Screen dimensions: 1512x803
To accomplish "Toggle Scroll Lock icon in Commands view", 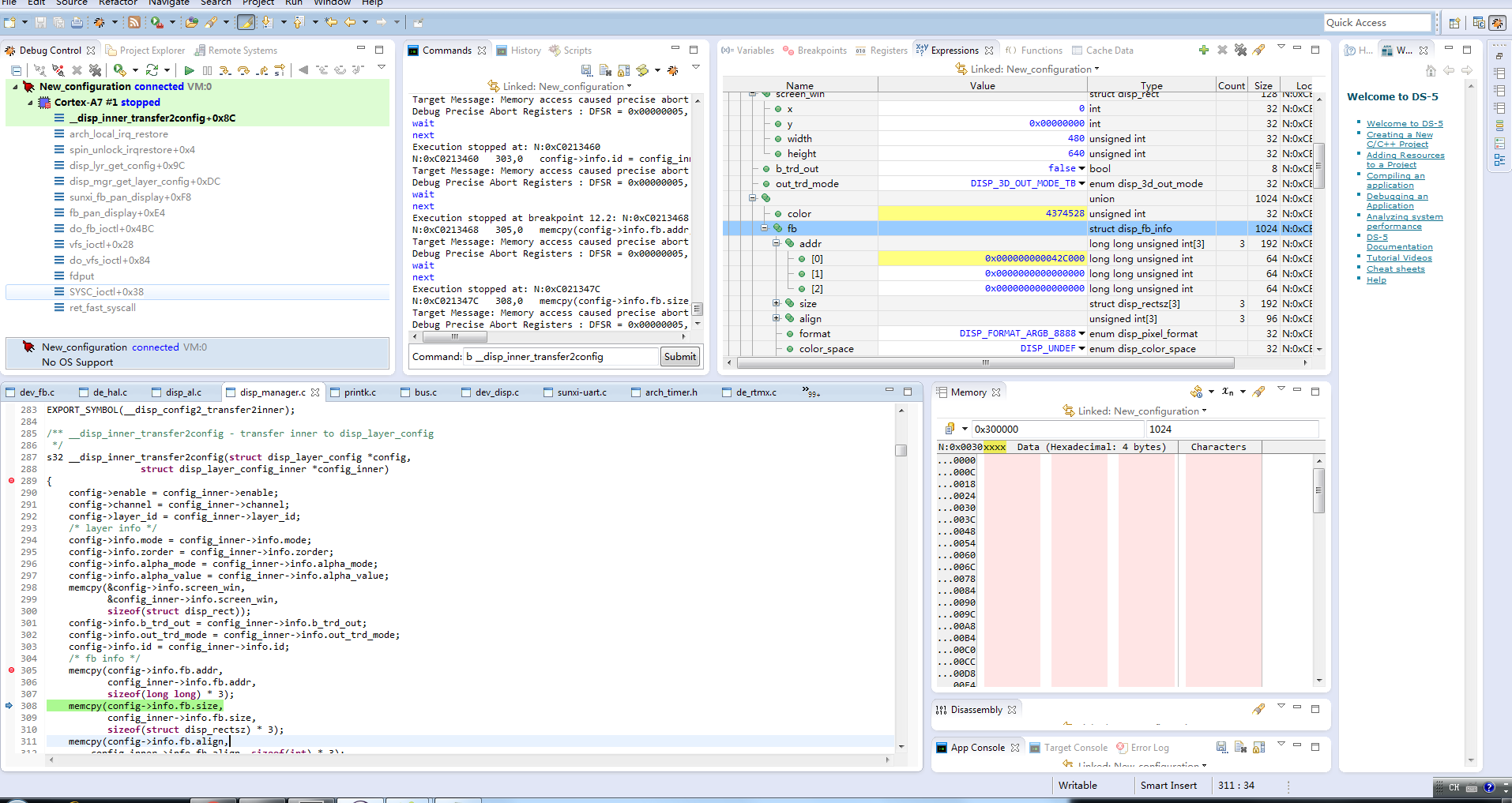I will 624,70.
